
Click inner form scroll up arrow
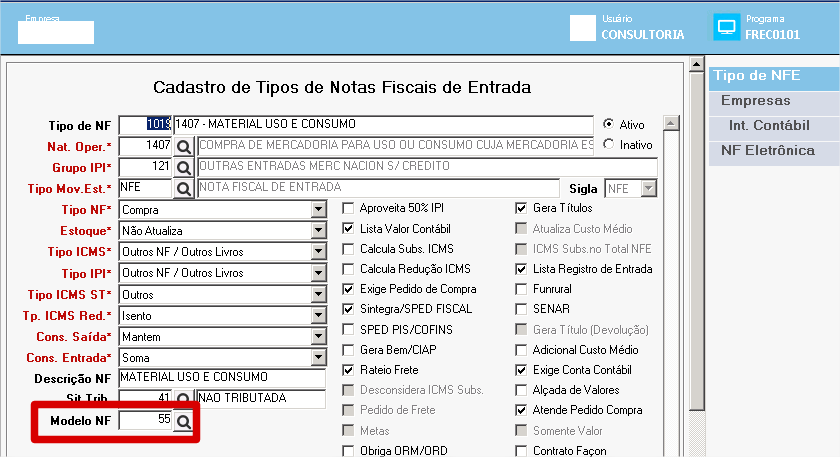click(671, 123)
